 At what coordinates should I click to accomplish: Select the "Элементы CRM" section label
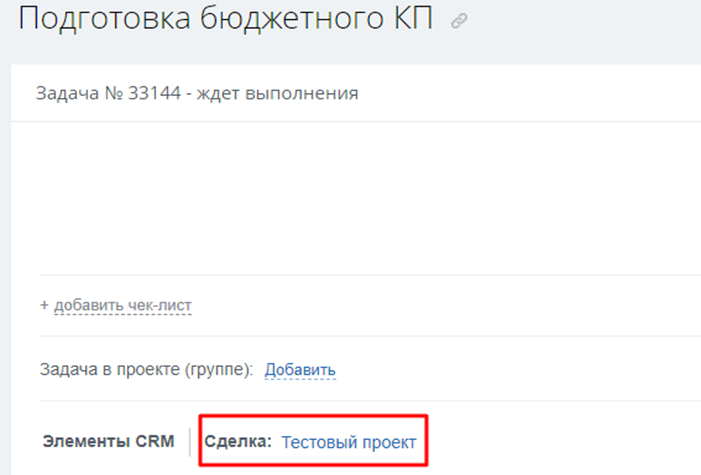[x=108, y=441]
